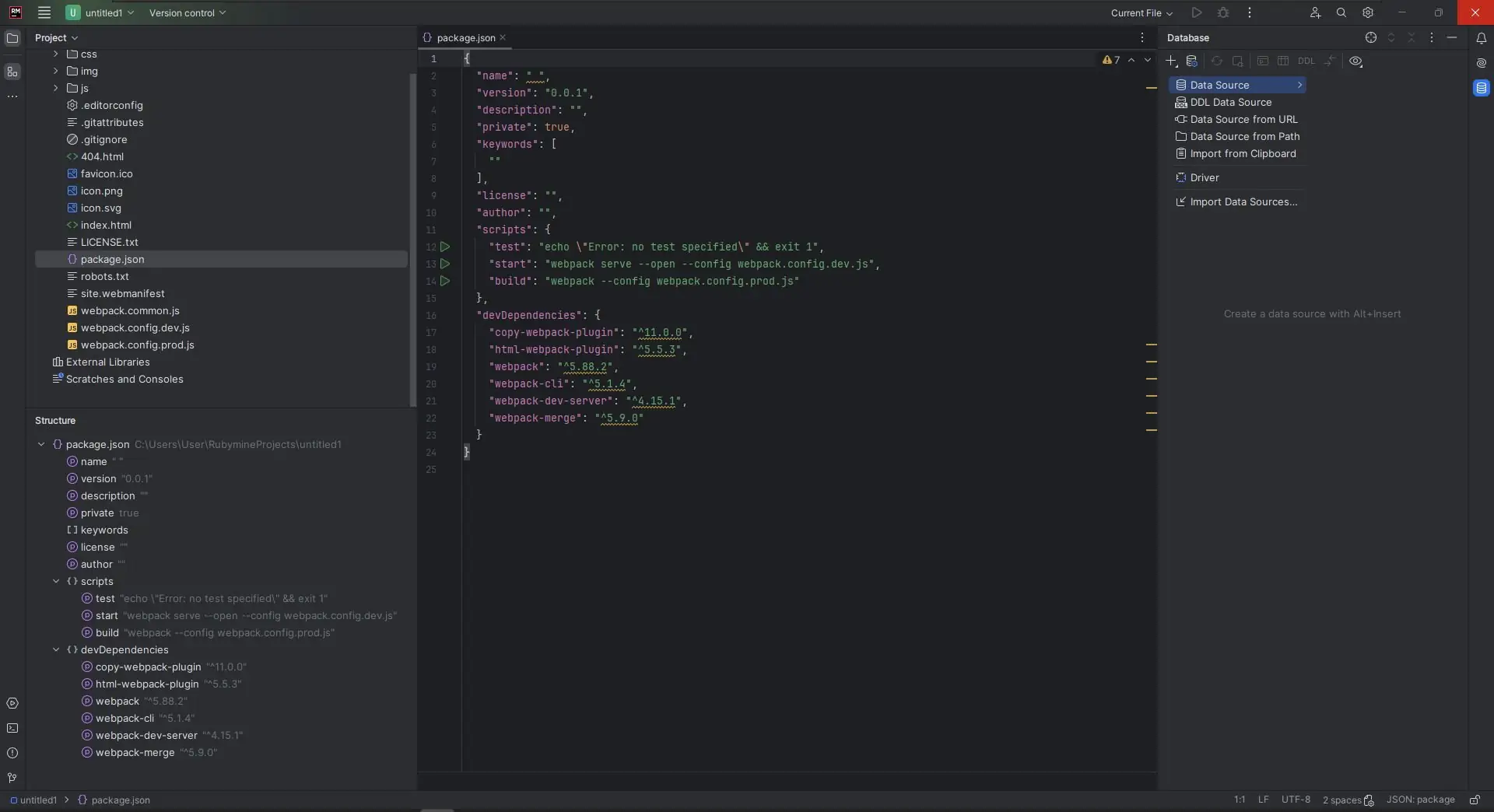Image resolution: width=1494 pixels, height=812 pixels.
Task: Click the UTF-8 encoding status label
Action: [x=1295, y=800]
